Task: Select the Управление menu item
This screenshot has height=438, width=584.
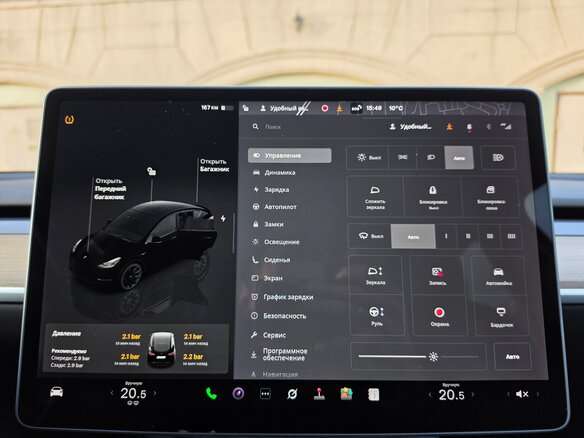Action: click(289, 155)
